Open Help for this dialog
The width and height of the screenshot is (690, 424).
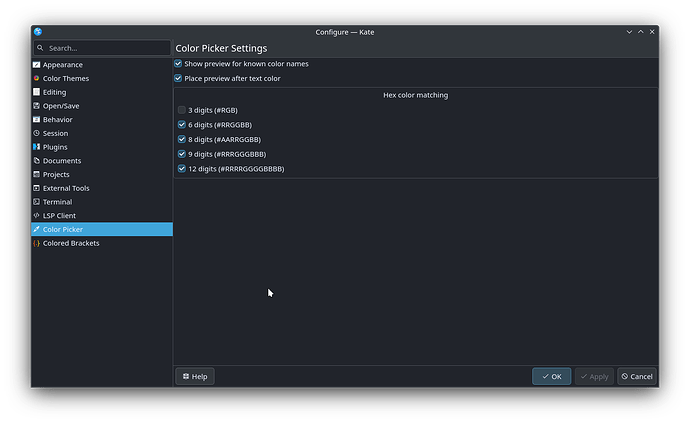coord(195,376)
